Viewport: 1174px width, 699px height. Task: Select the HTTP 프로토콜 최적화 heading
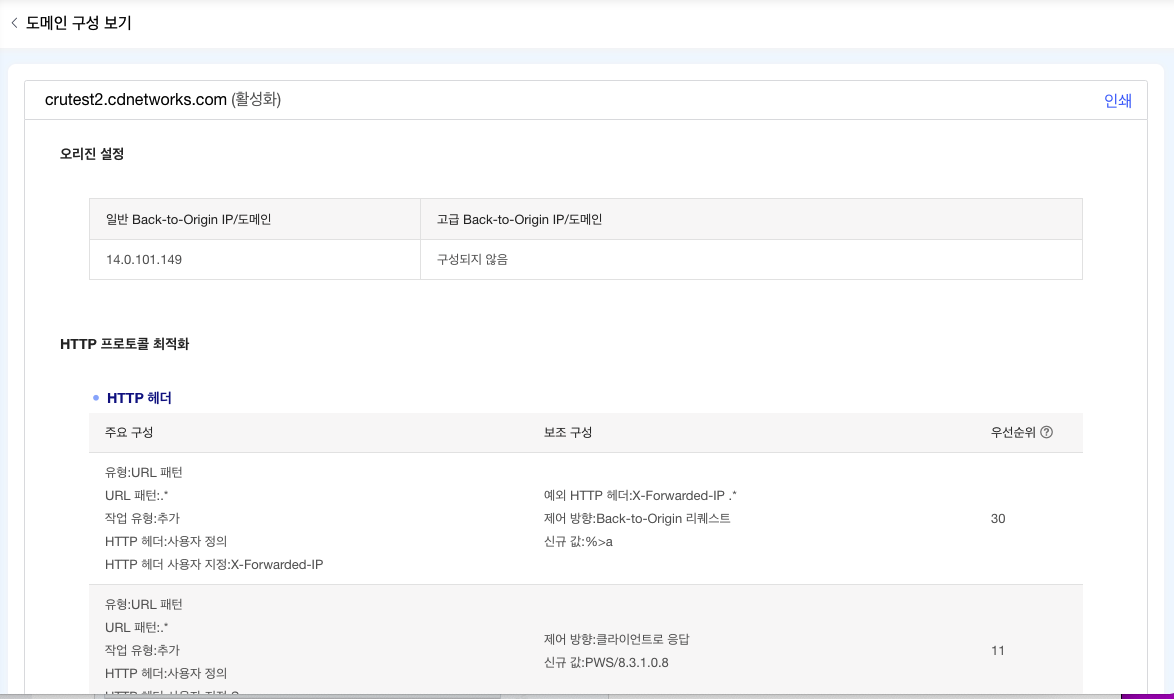125,344
